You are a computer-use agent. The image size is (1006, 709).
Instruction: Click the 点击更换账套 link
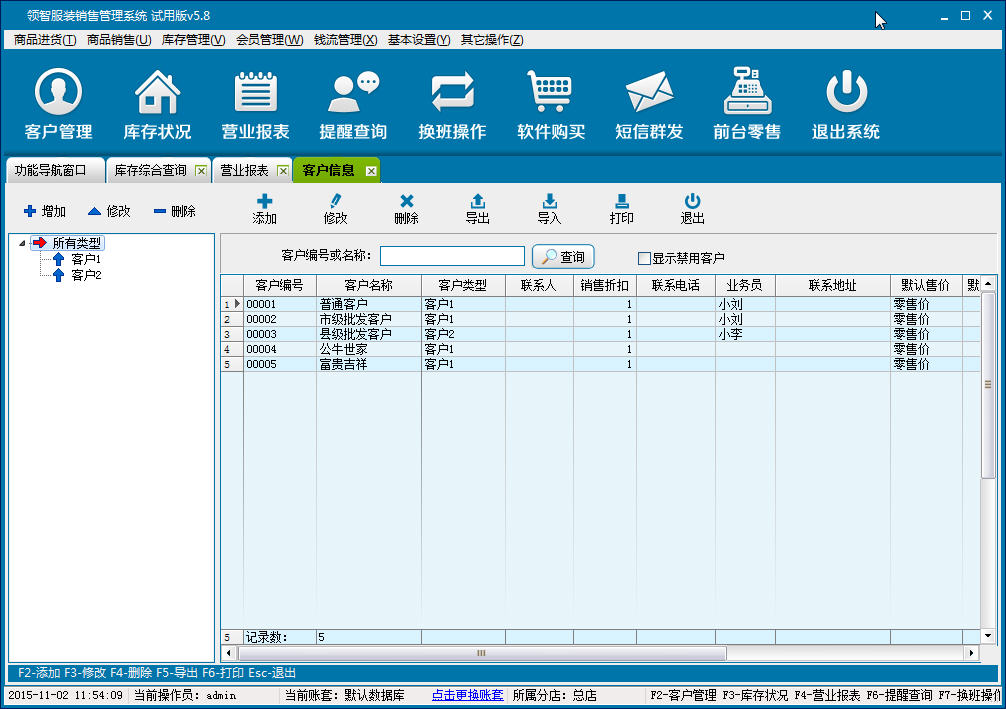(468, 695)
